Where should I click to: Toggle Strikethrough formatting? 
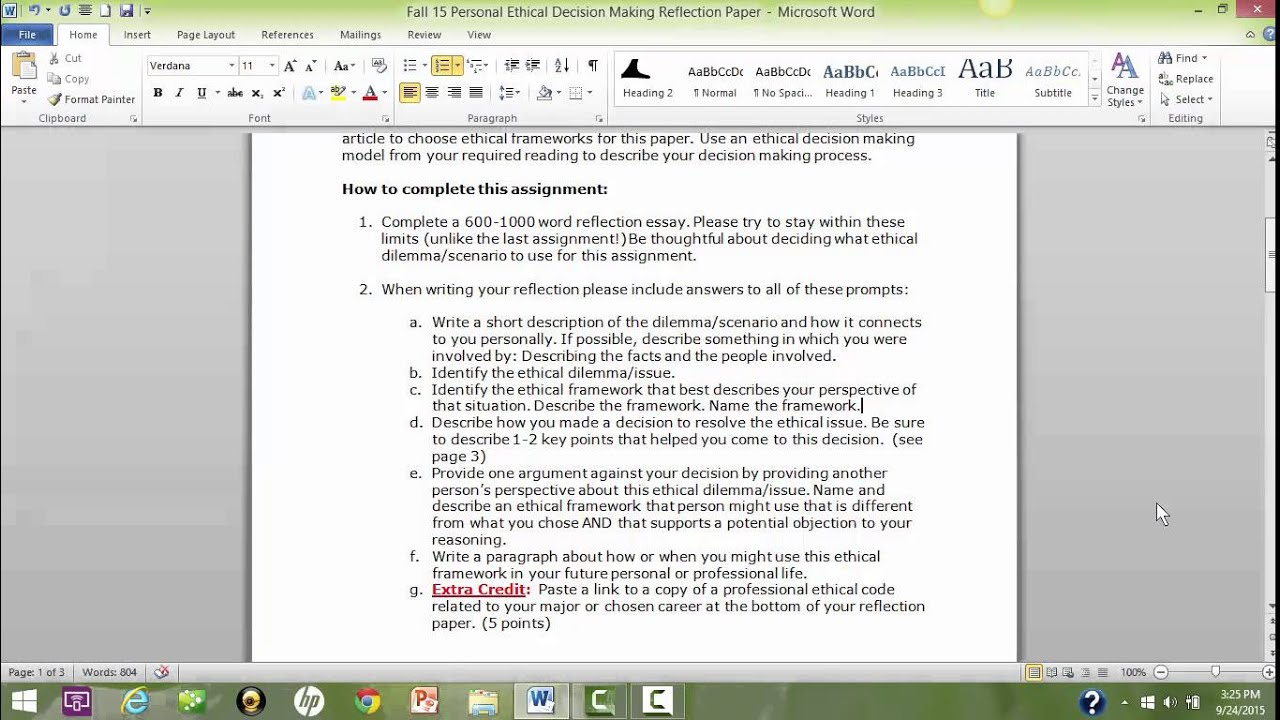[x=235, y=93]
